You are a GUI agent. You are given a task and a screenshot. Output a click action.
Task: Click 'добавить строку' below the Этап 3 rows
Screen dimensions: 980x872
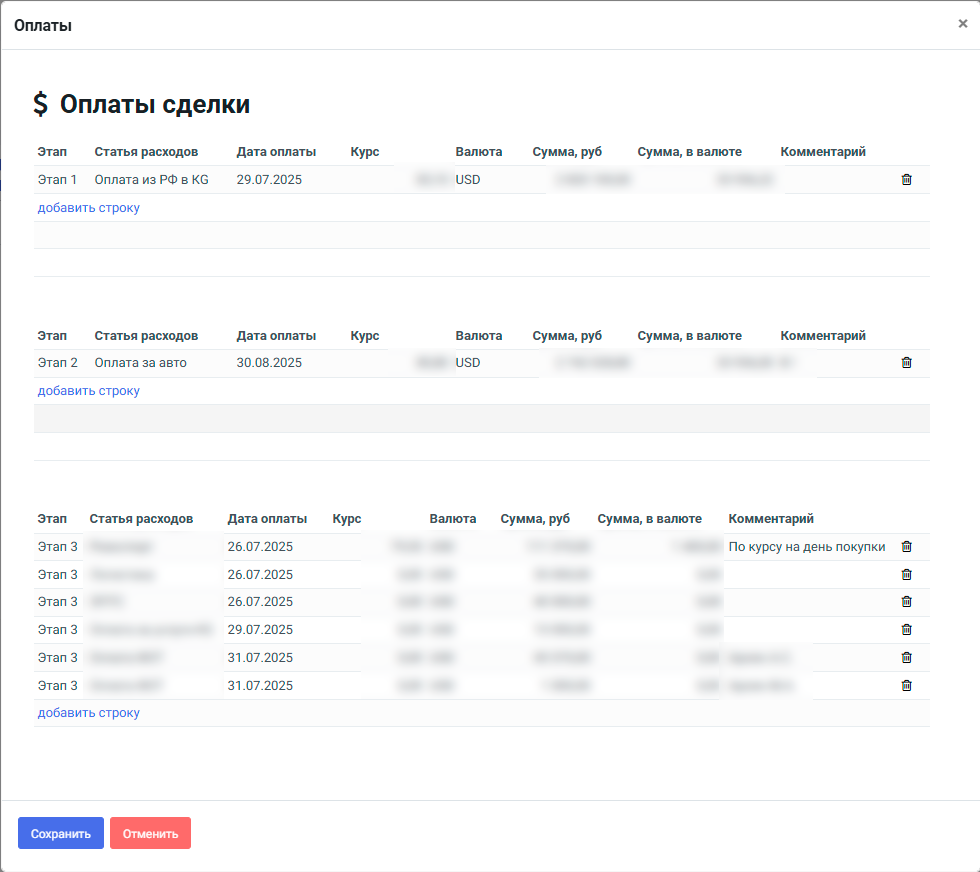(x=89, y=713)
